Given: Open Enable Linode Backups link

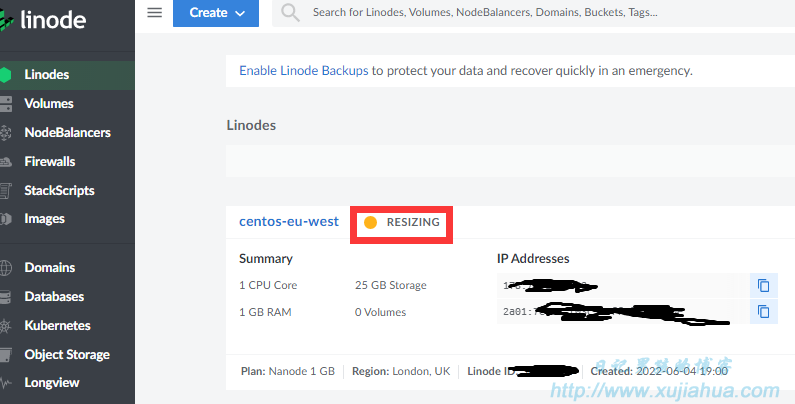Looking at the screenshot, I should (x=304, y=70).
